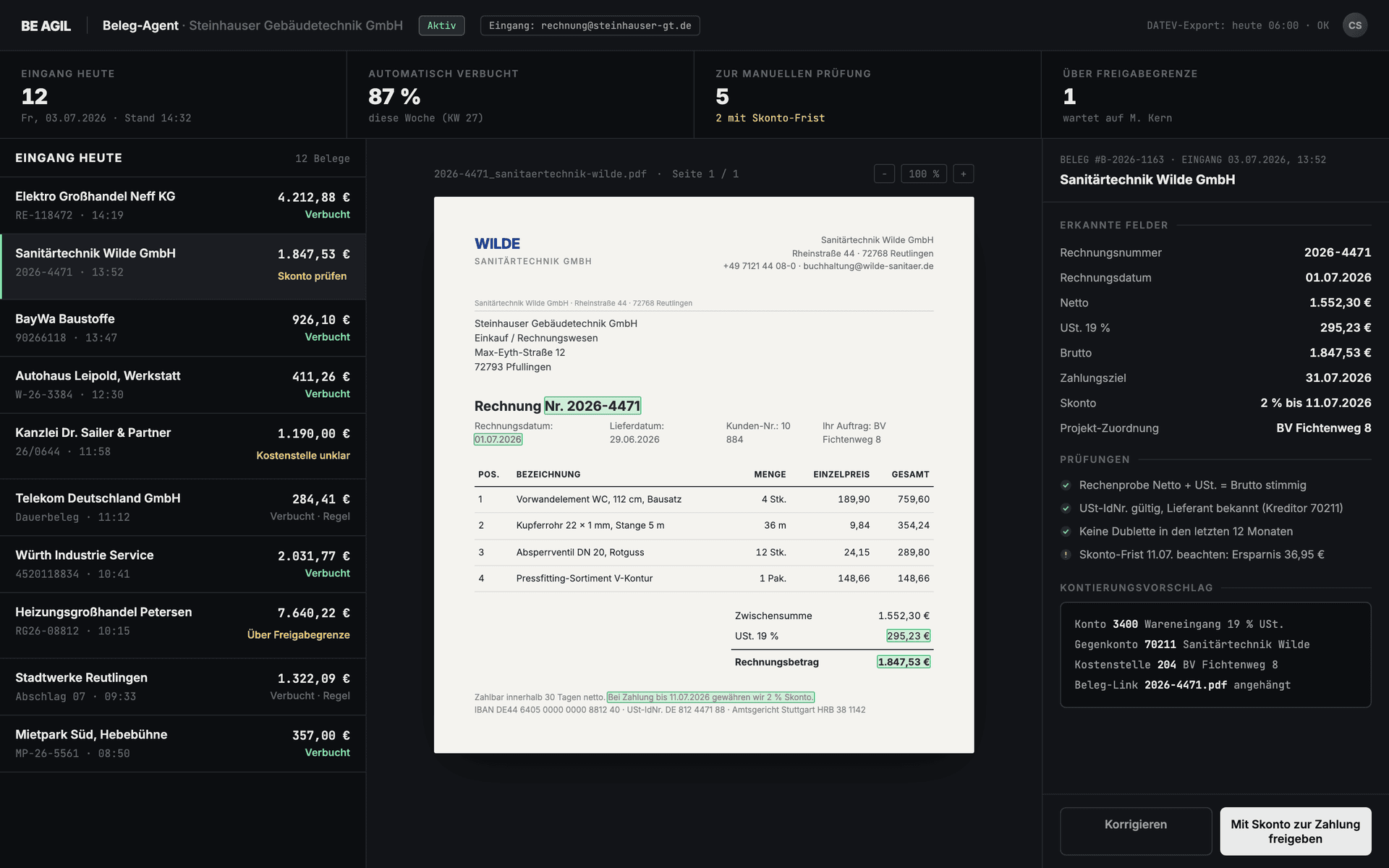Click Projekt-Zuordnung value BV Fichtenweg 8
The height and width of the screenshot is (868, 1389).
(x=1323, y=428)
